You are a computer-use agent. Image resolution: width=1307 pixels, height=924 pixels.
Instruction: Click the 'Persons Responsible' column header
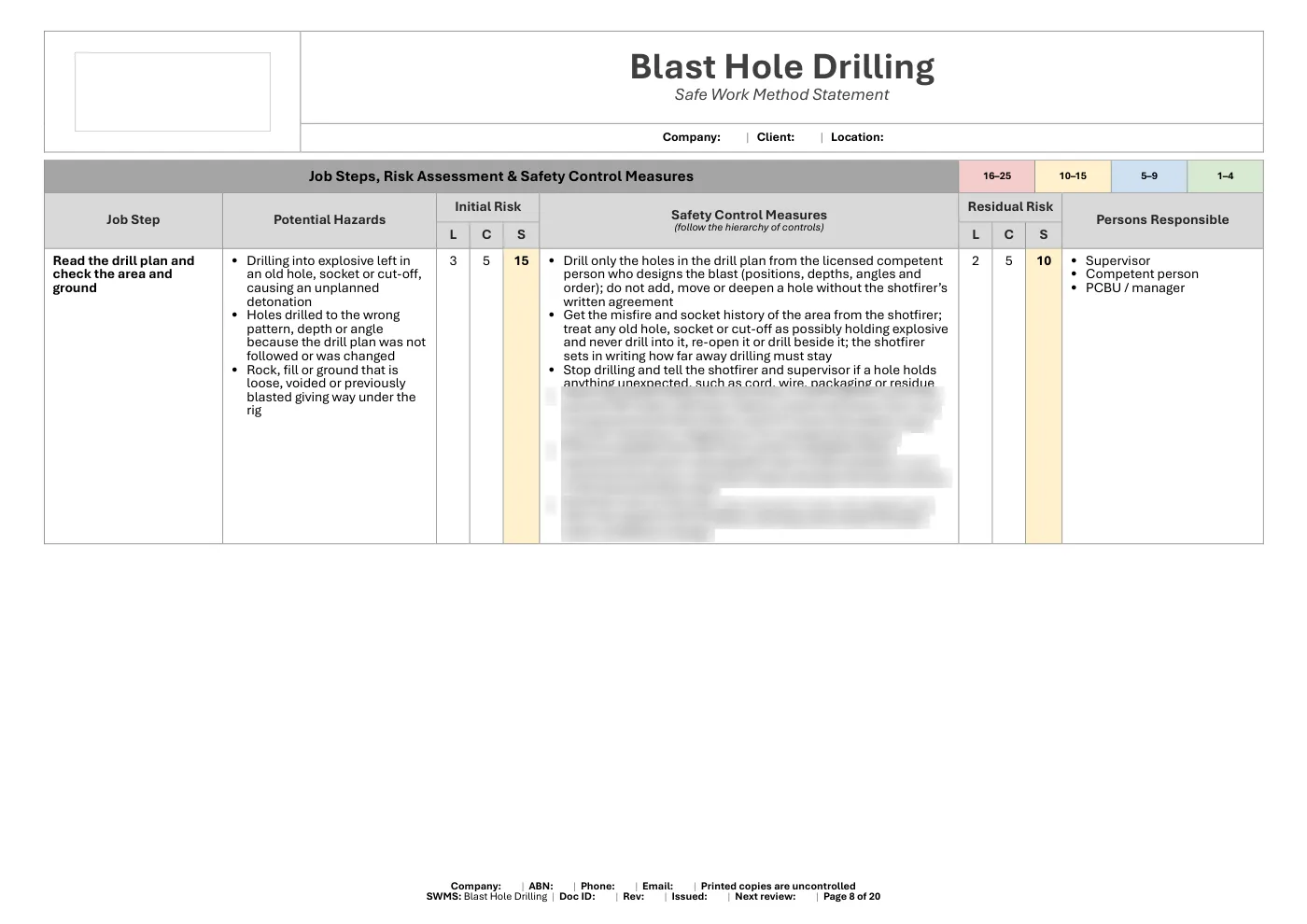point(1162,220)
